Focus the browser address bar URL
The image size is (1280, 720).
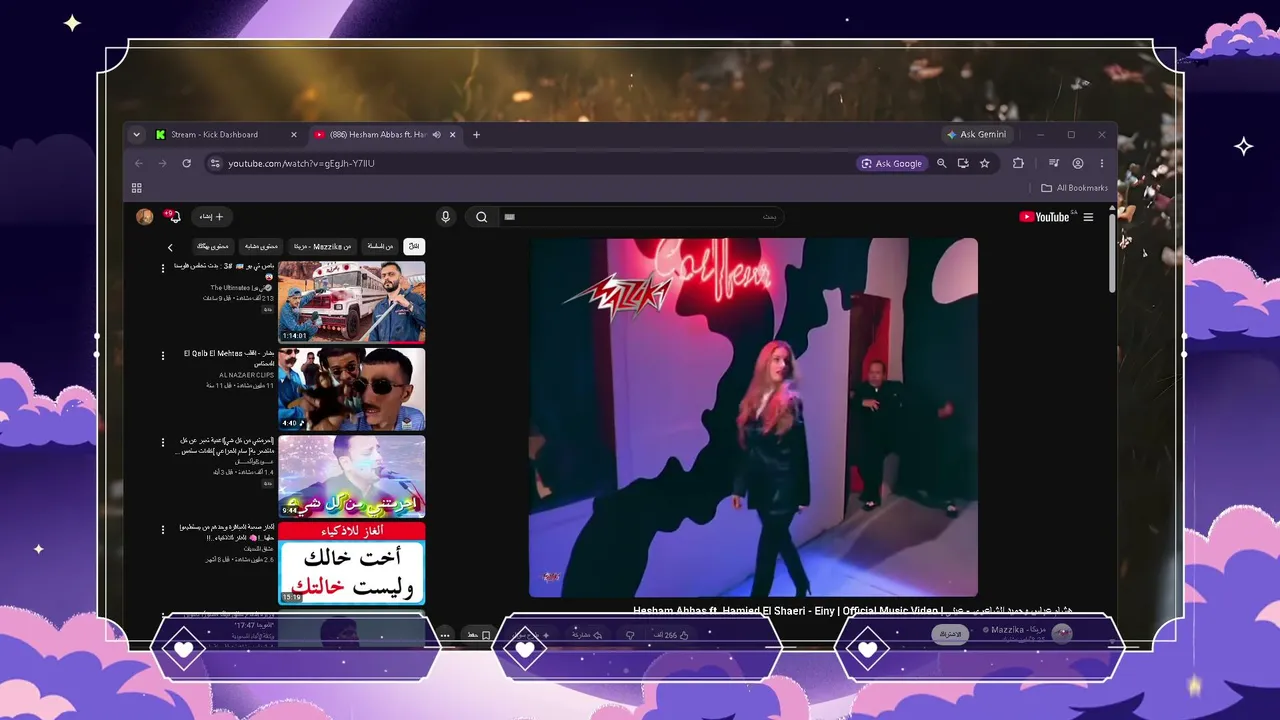(301, 163)
